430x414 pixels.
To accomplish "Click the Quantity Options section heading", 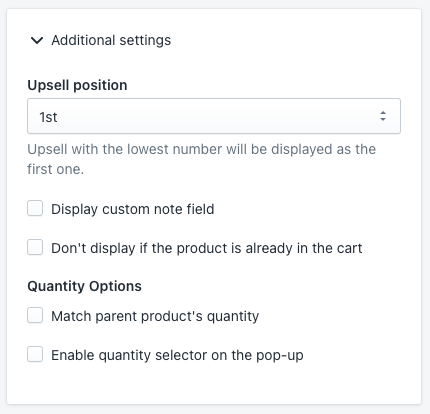I will [x=84, y=286].
